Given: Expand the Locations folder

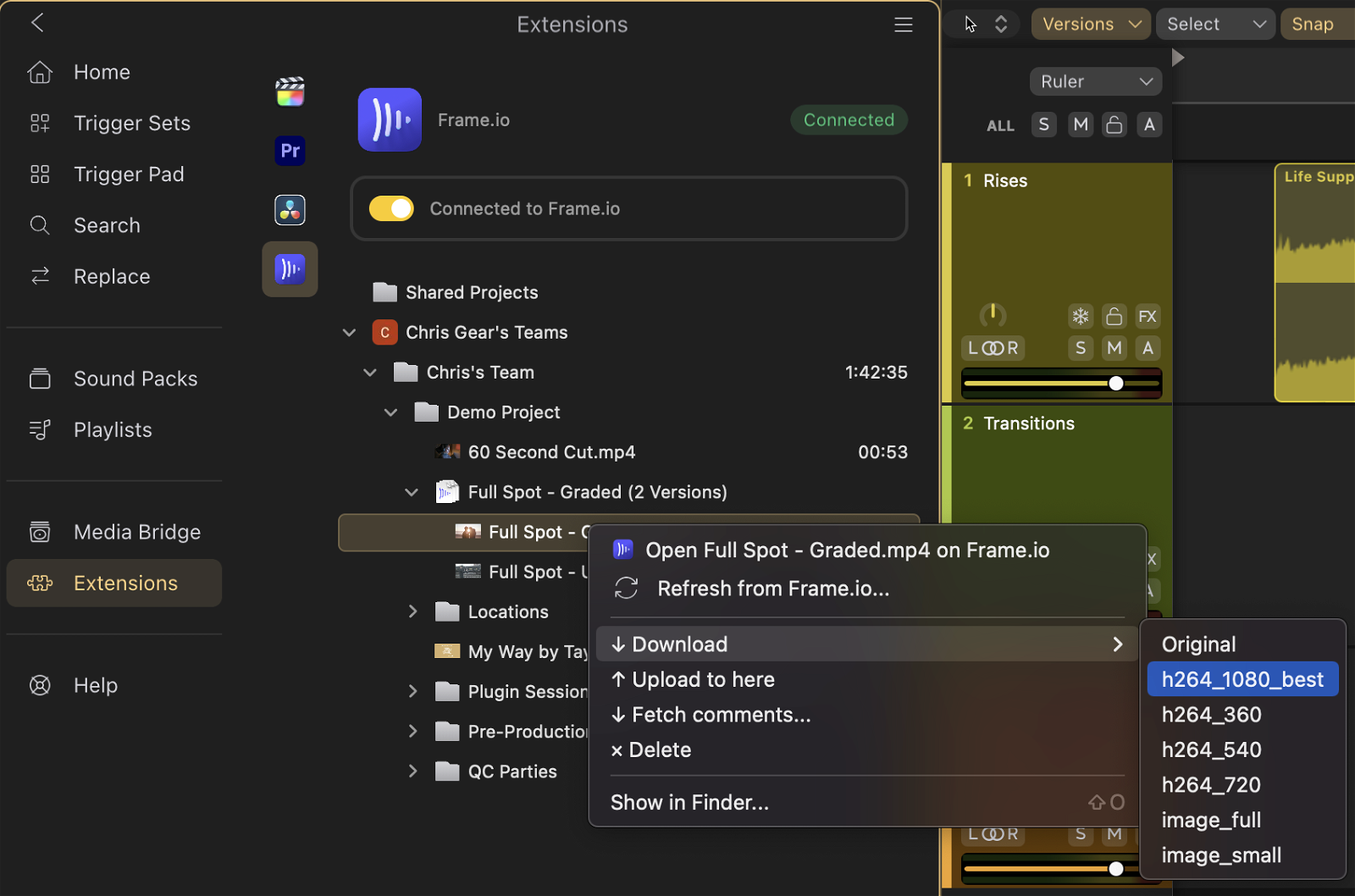Looking at the screenshot, I should 412,611.
